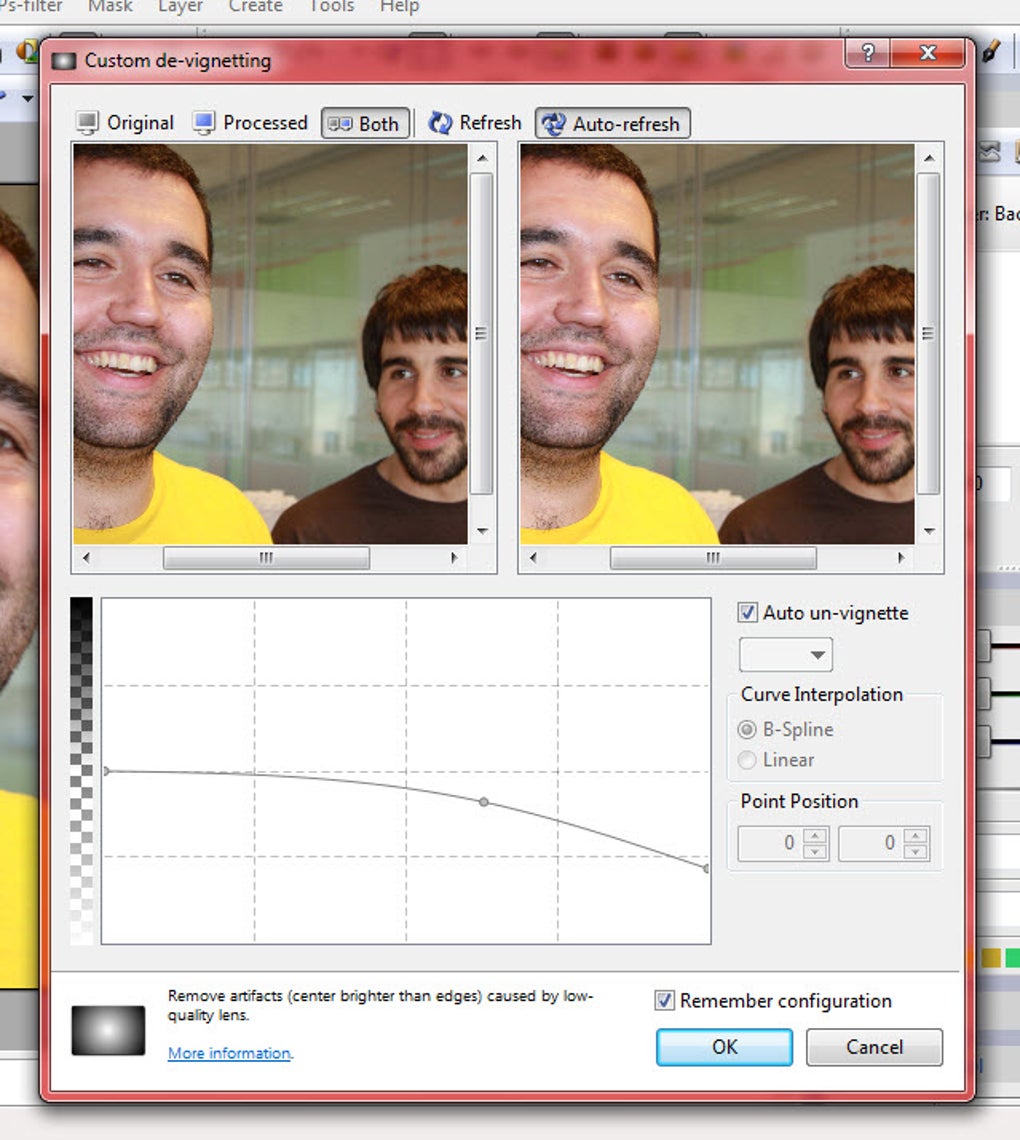Open the Help menu

coord(400,7)
